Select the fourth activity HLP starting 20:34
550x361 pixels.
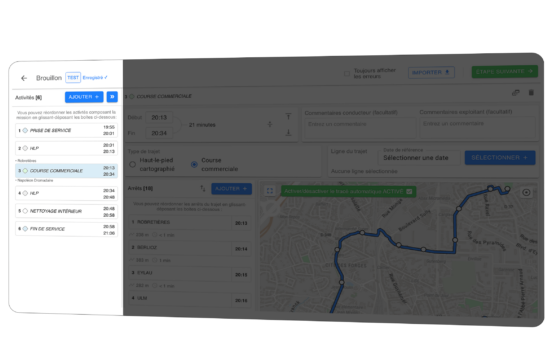click(x=66, y=193)
